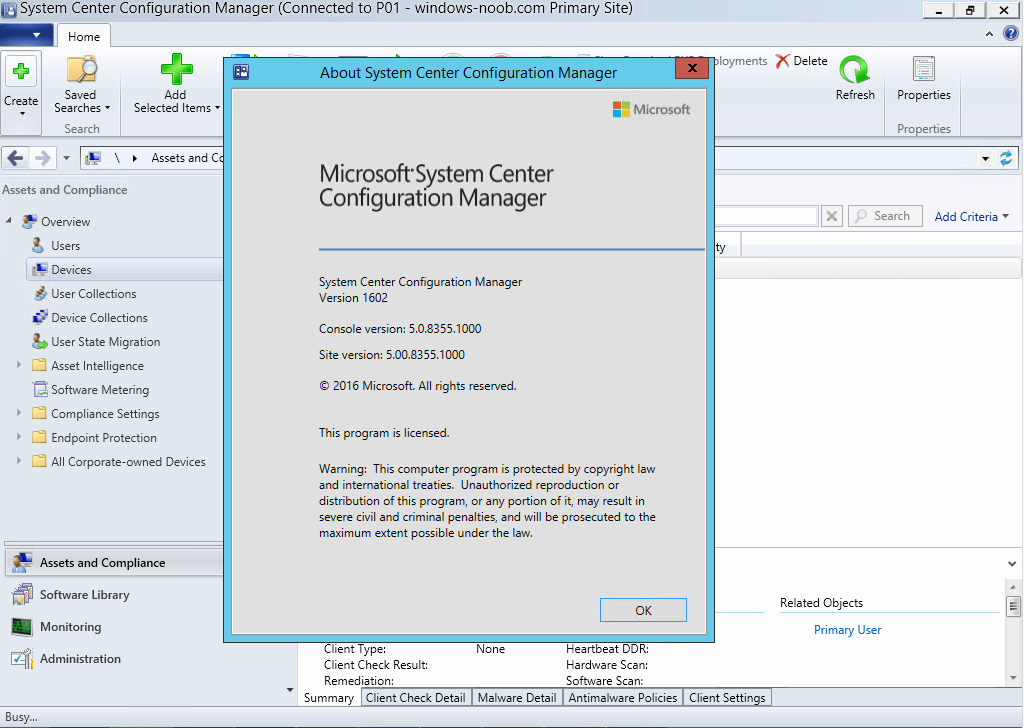Click the red Delete X icon
The width and height of the screenshot is (1024, 728).
pyautogui.click(x=782, y=61)
